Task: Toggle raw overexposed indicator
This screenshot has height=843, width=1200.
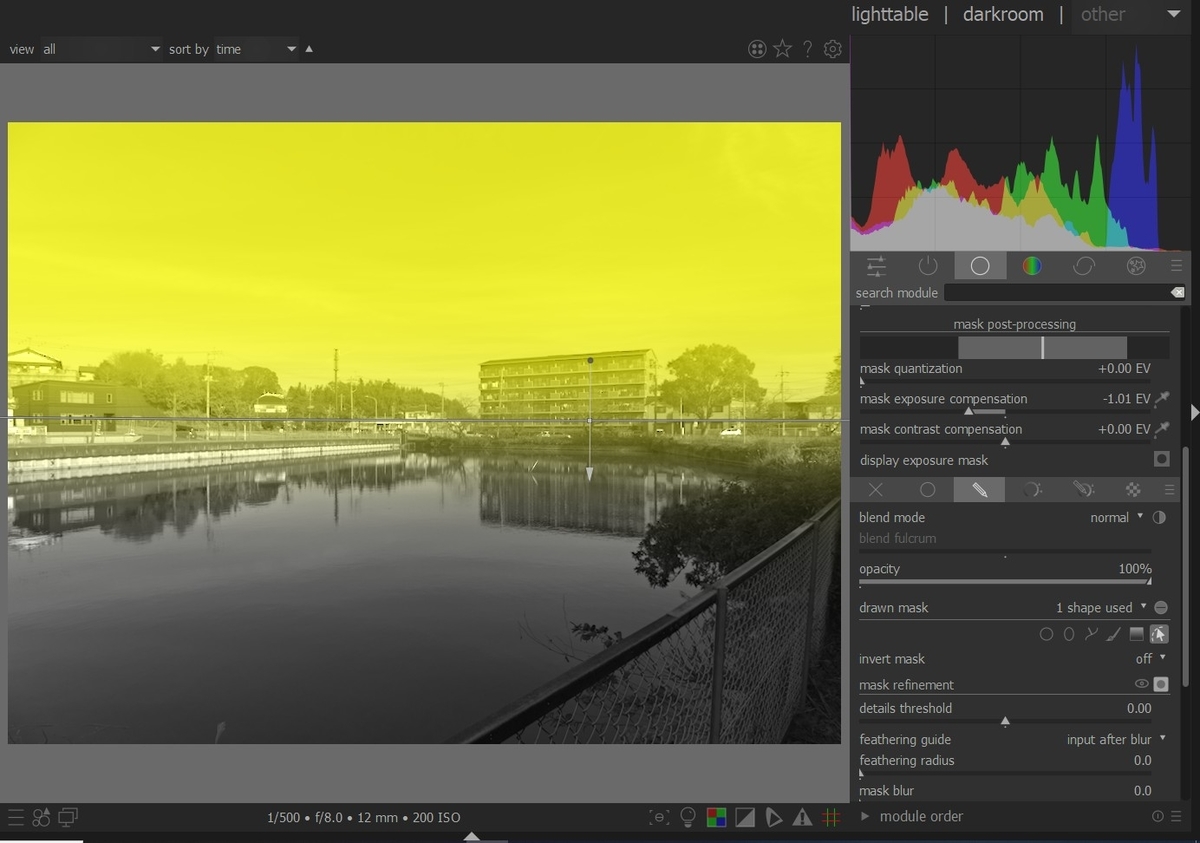Action: click(716, 817)
